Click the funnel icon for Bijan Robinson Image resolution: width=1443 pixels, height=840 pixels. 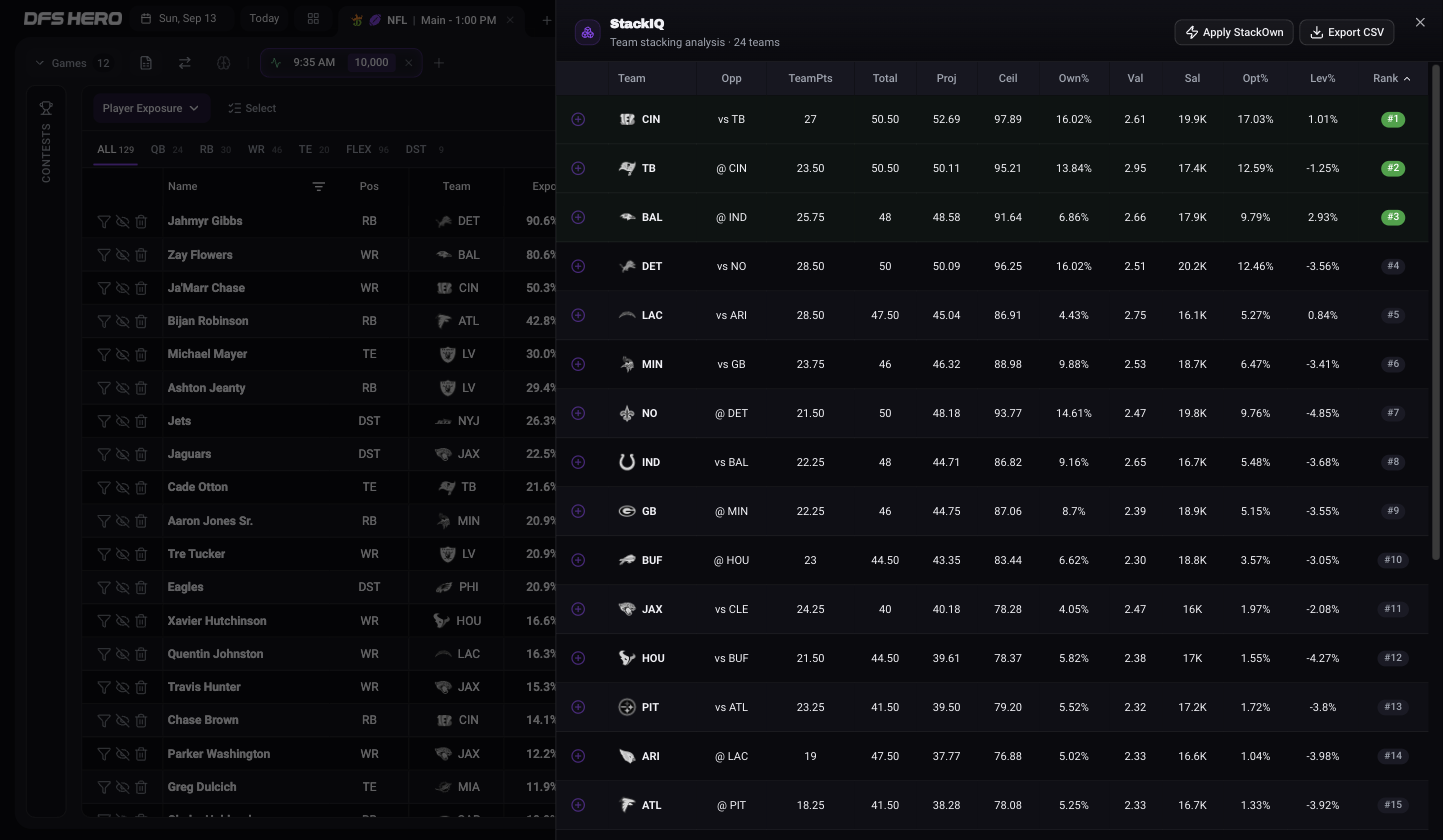click(x=104, y=321)
